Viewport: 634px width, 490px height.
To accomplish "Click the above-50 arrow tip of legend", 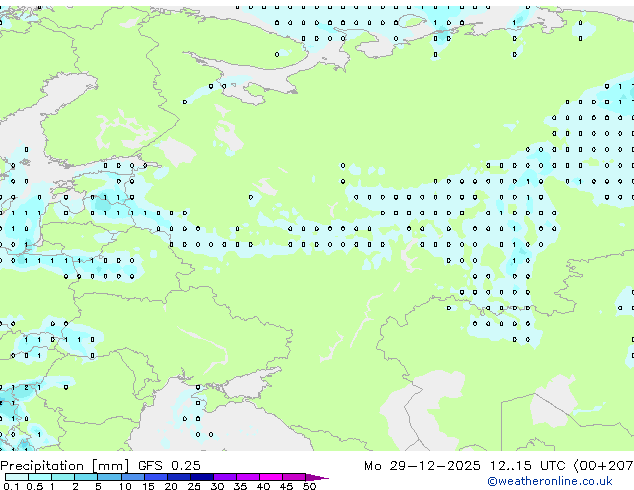I will pyautogui.click(x=317, y=478).
